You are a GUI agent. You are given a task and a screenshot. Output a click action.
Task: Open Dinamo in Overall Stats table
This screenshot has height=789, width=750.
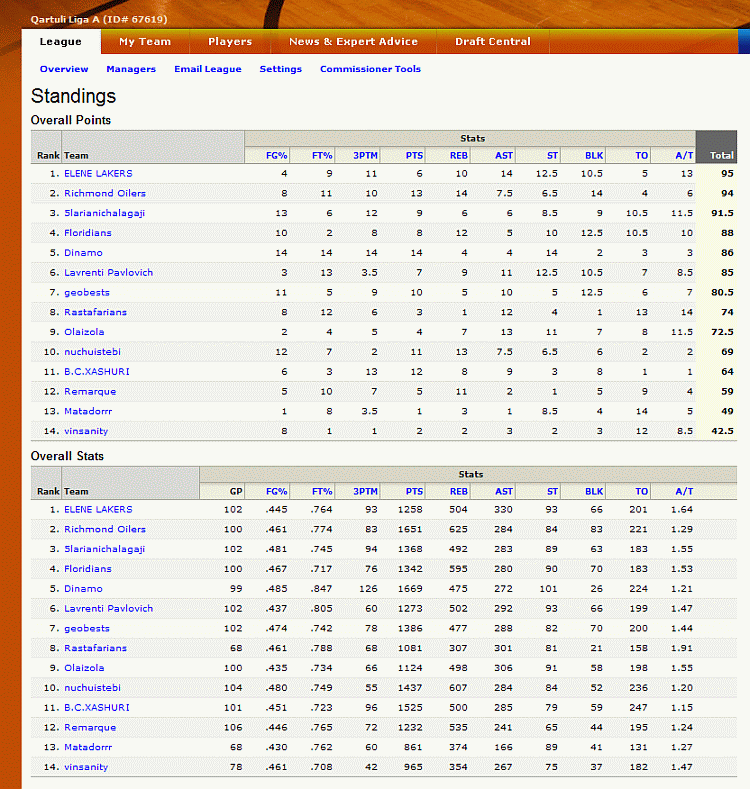pyautogui.click(x=83, y=589)
